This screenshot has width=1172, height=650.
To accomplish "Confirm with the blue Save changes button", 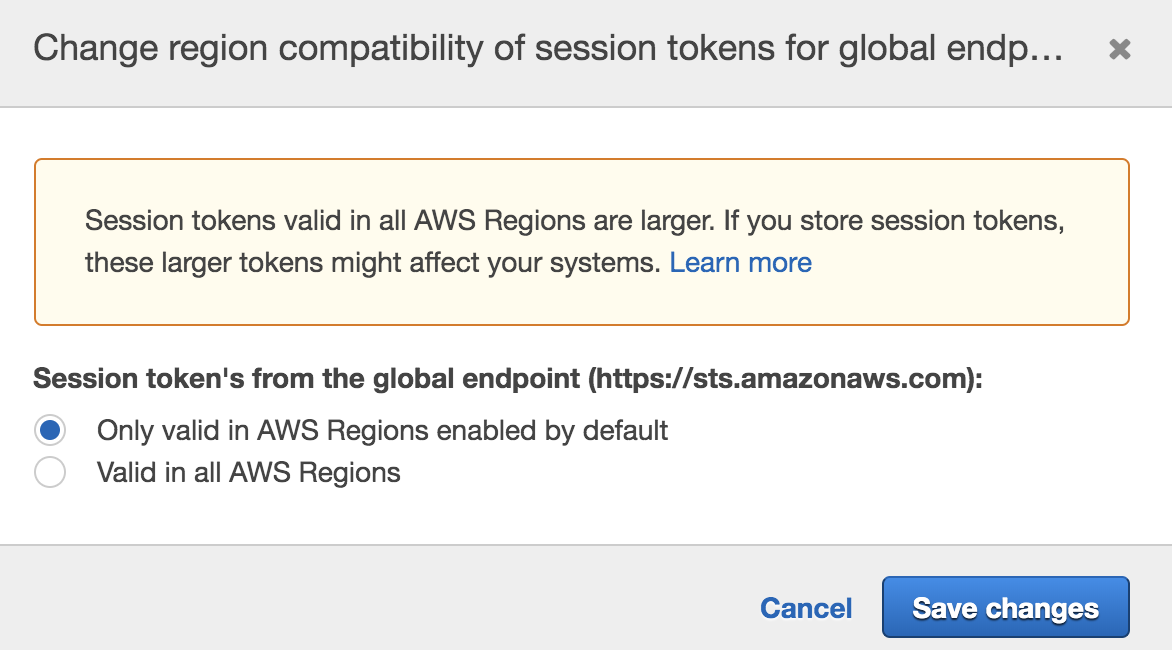I will (x=1005, y=608).
